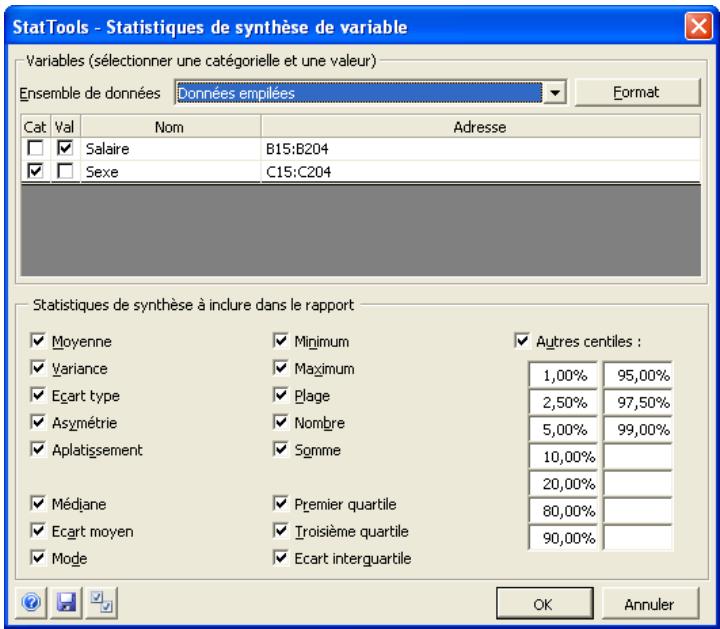Toggle the Ecart moyen checkbox
This screenshot has height=629, width=720.
coord(38,530)
